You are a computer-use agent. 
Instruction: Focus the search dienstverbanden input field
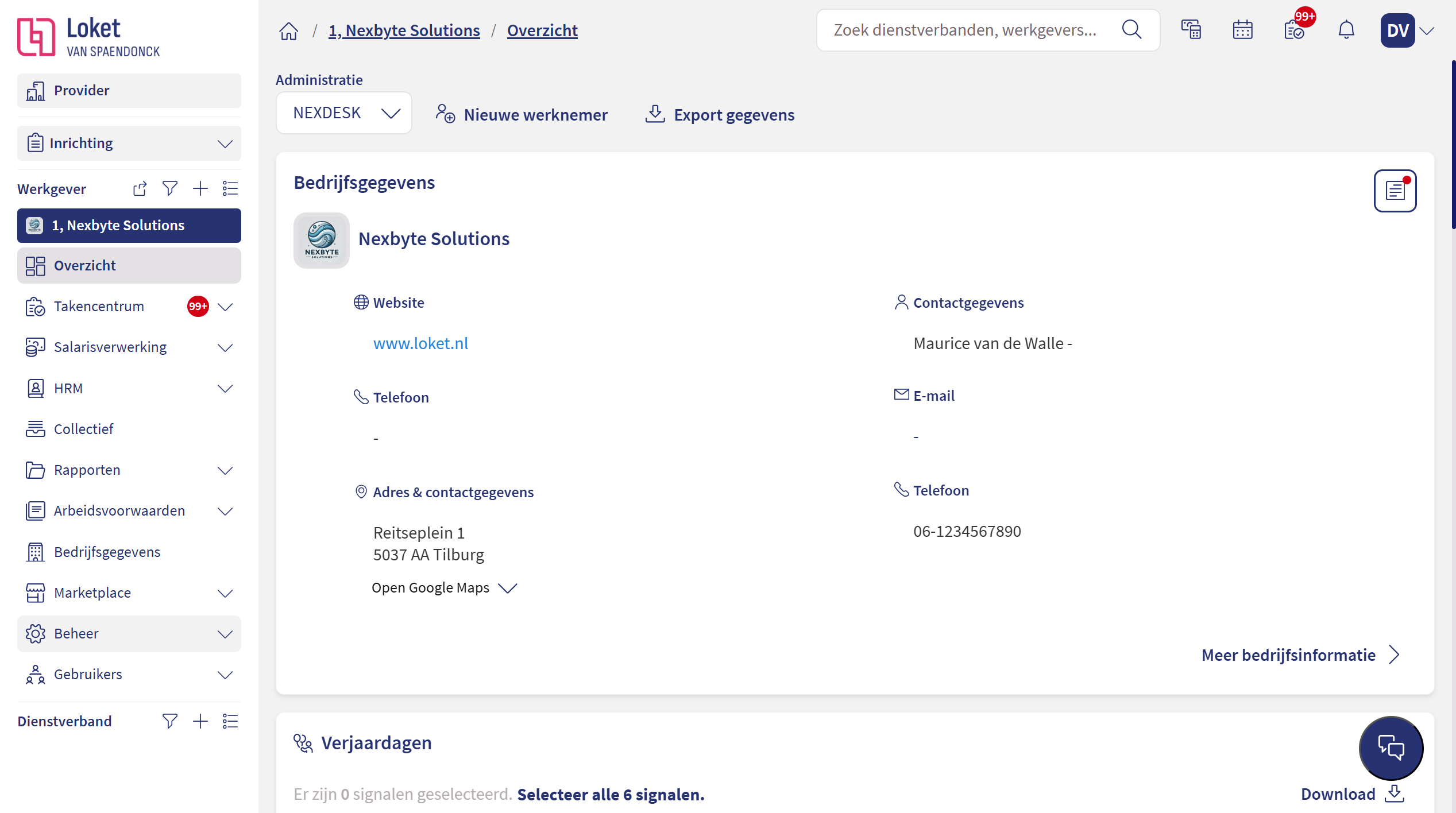(965, 30)
